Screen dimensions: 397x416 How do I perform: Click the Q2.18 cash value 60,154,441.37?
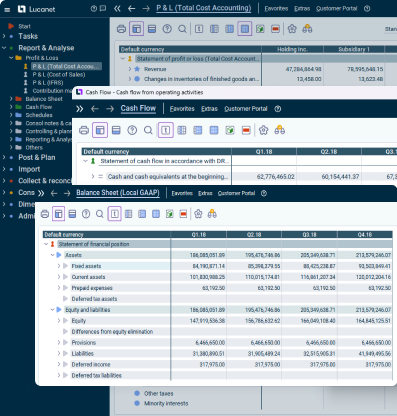click(340, 177)
